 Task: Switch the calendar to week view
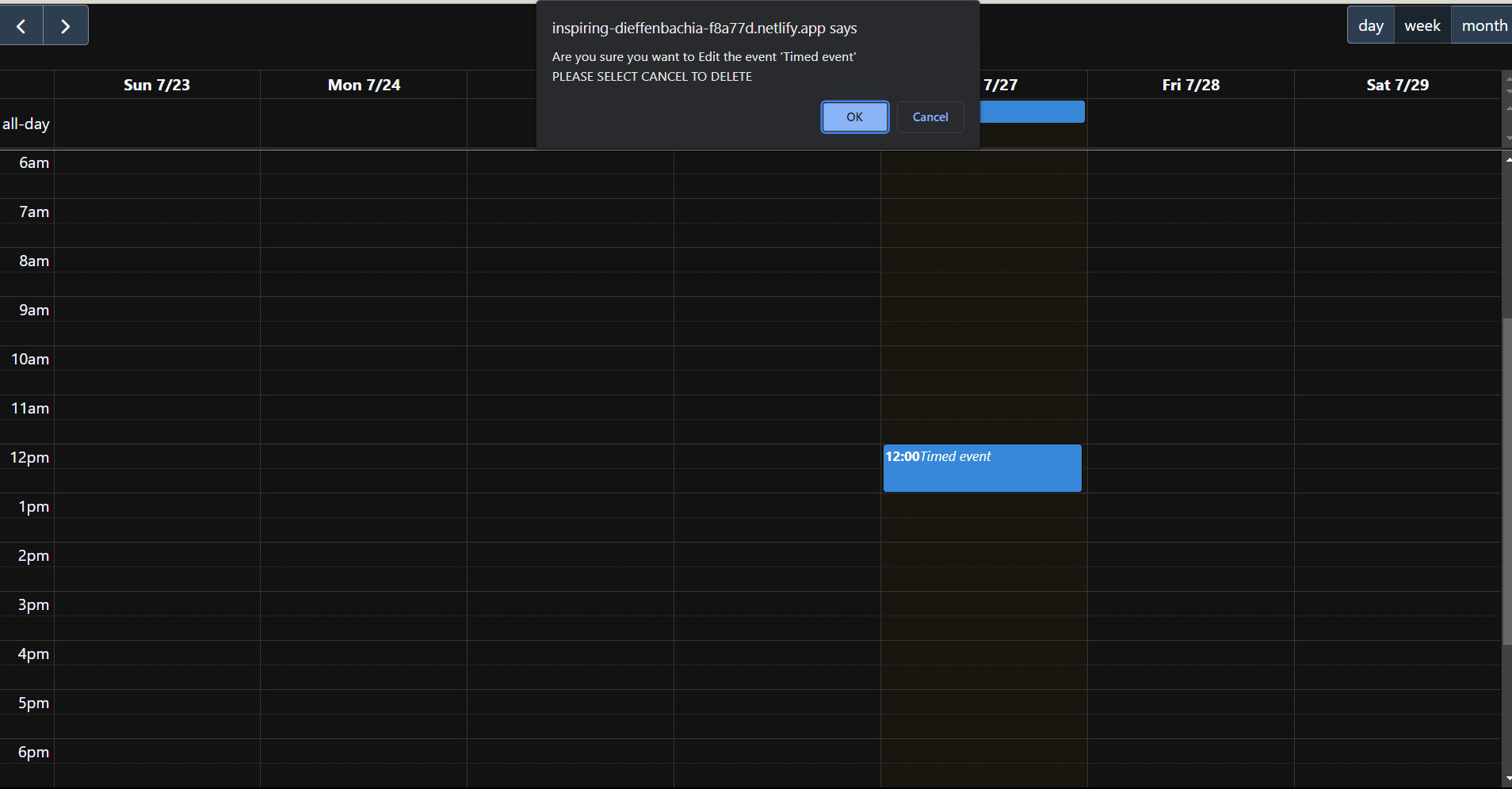[x=1421, y=25]
